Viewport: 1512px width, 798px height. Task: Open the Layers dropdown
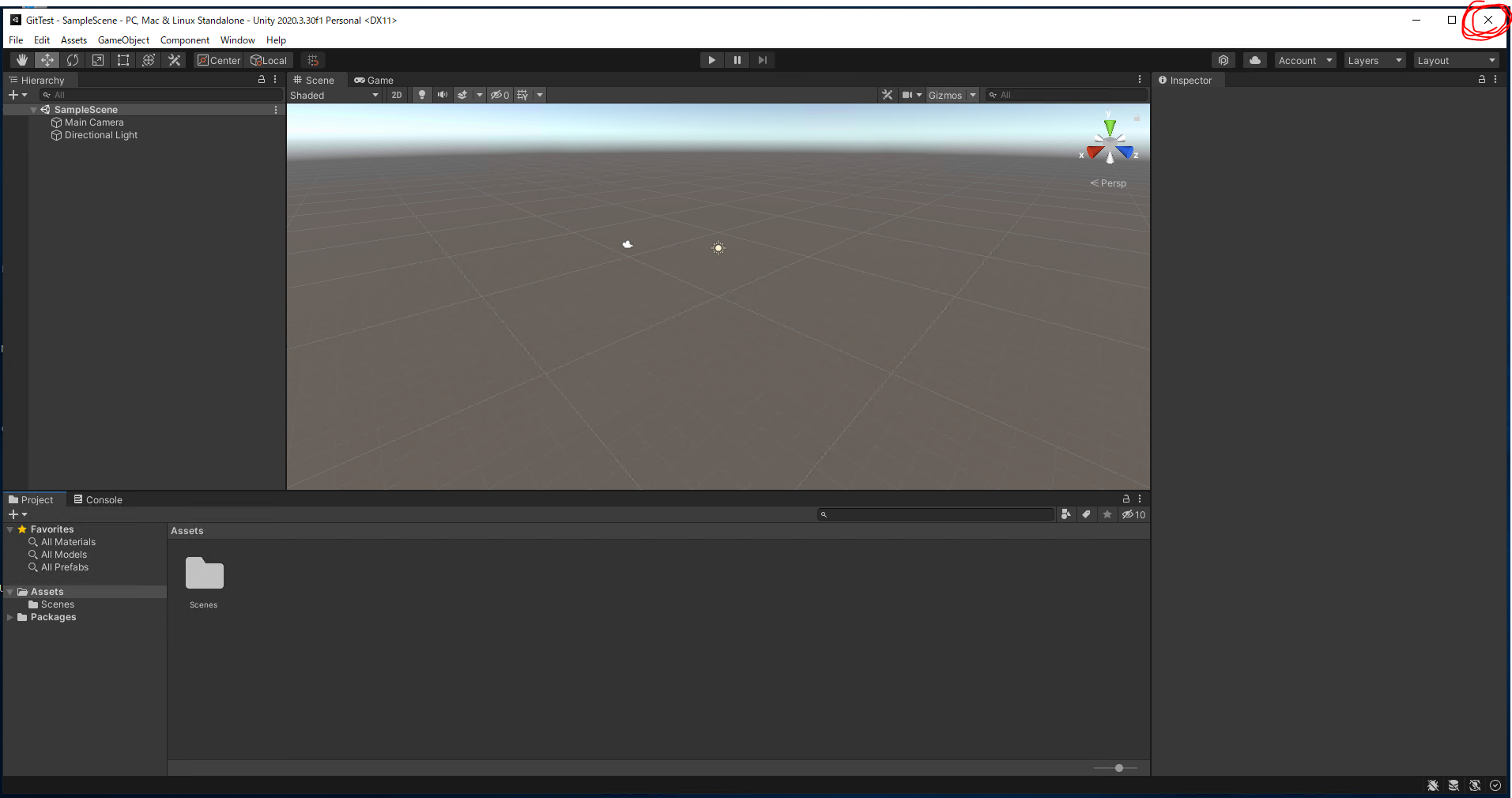tap(1373, 60)
